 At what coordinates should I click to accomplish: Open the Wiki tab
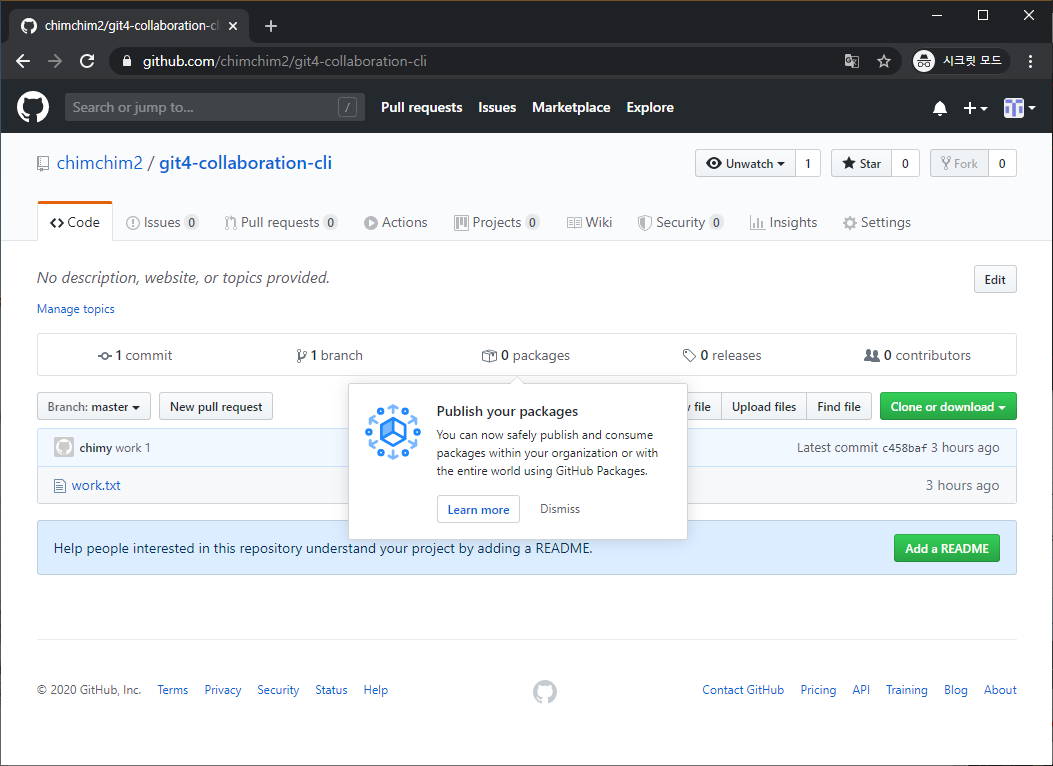[590, 222]
